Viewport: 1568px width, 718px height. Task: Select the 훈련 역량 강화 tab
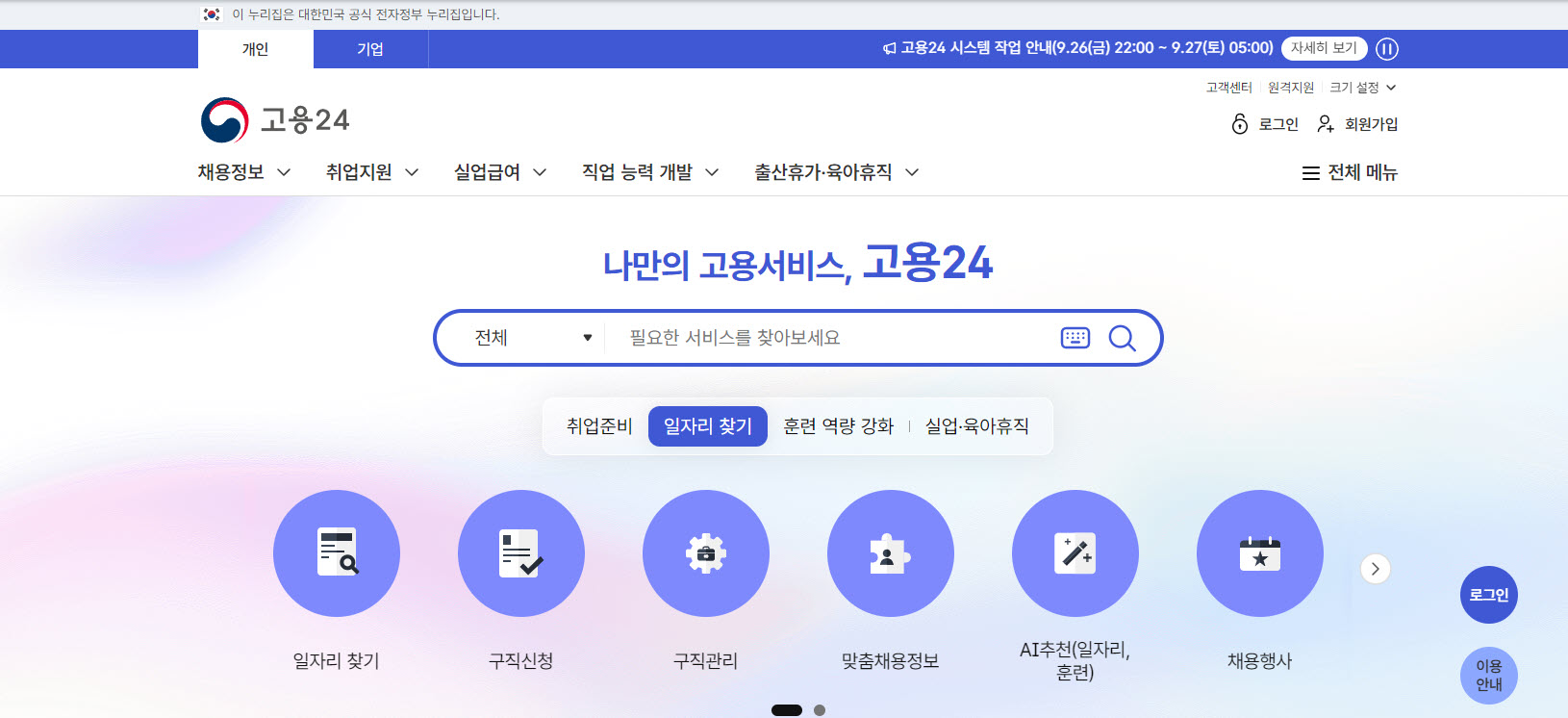tap(838, 426)
